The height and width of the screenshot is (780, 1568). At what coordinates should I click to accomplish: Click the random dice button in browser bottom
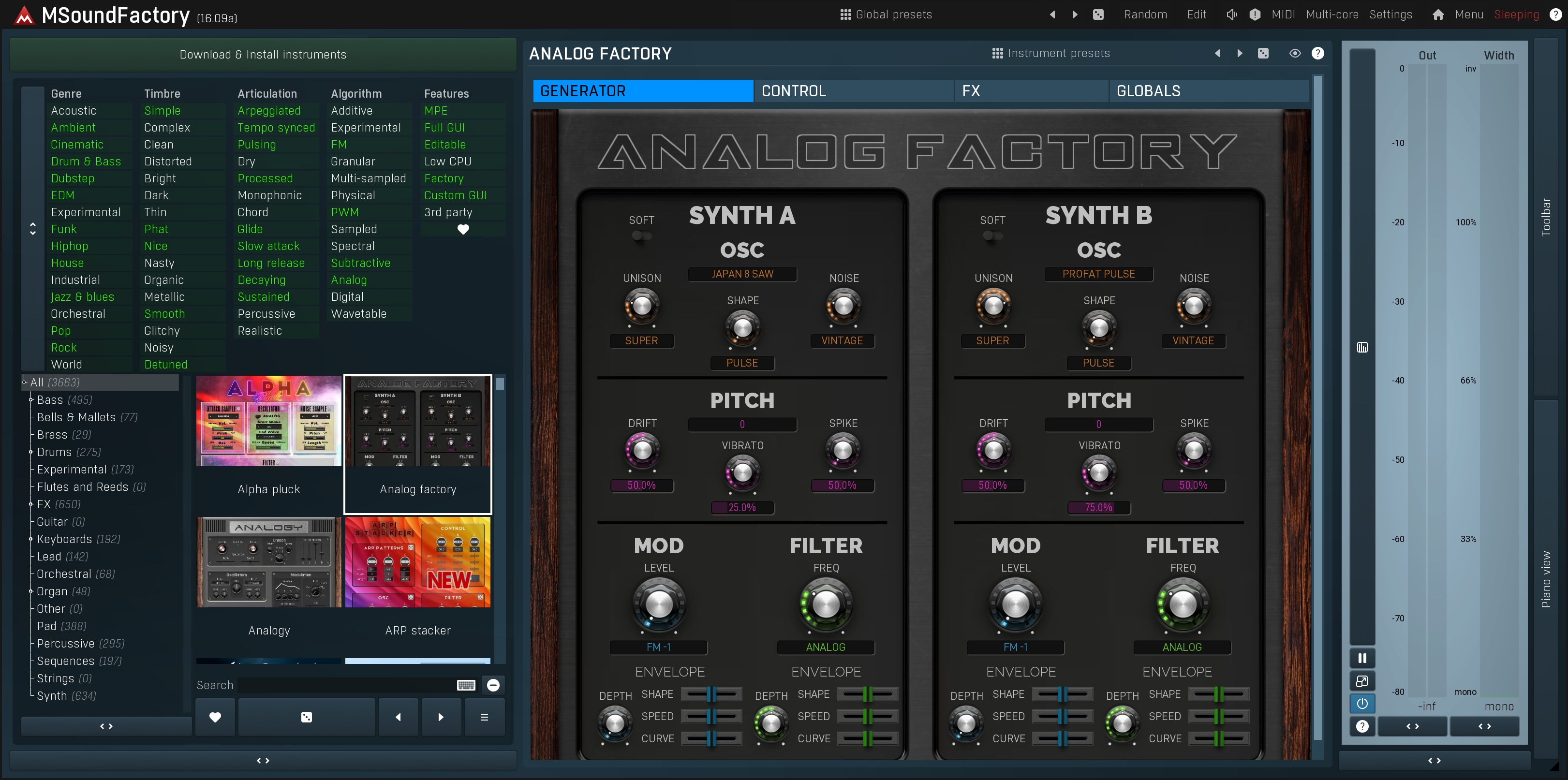307,717
